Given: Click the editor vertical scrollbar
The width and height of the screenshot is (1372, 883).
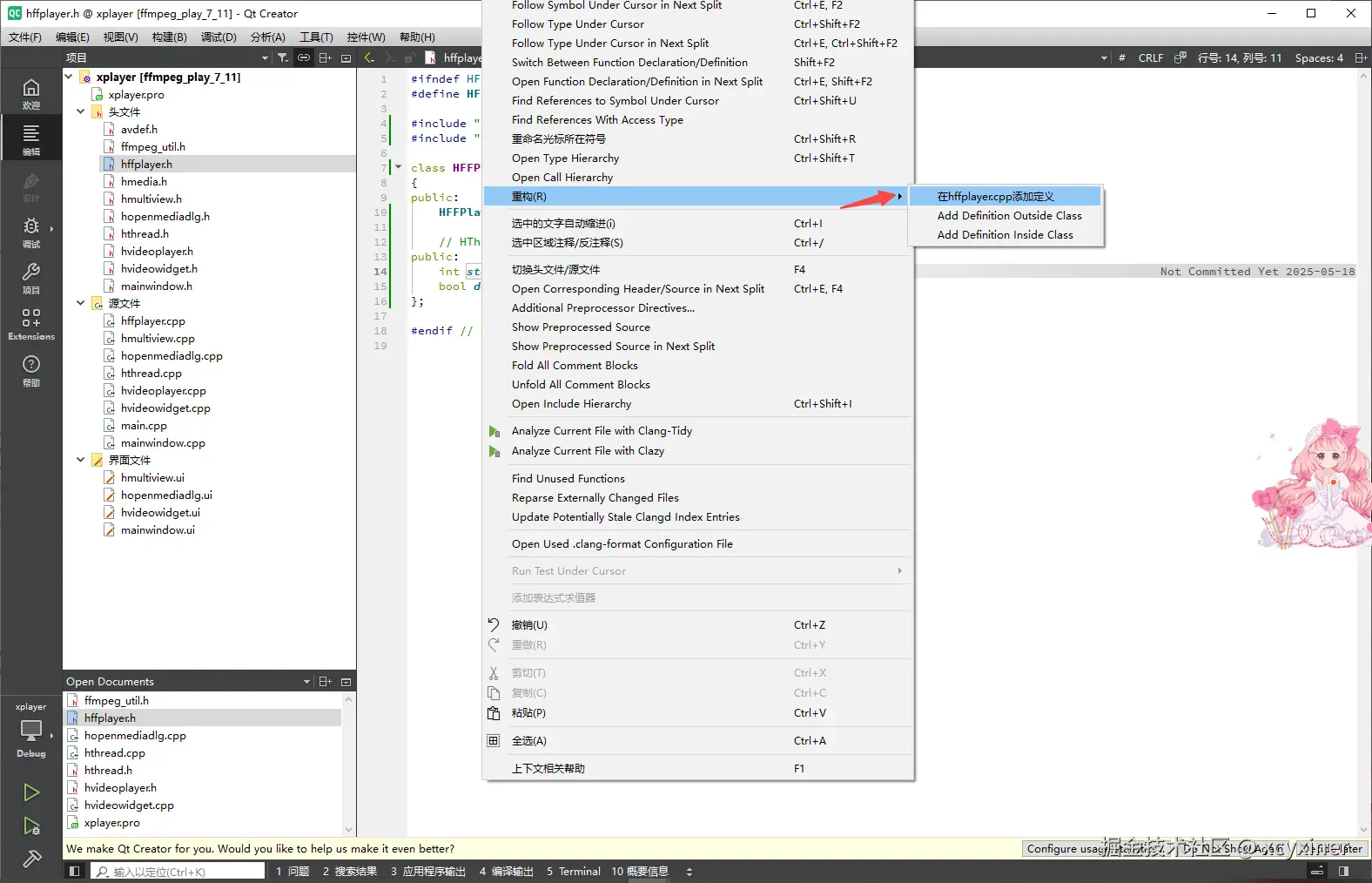Looking at the screenshot, I should [x=1364, y=453].
